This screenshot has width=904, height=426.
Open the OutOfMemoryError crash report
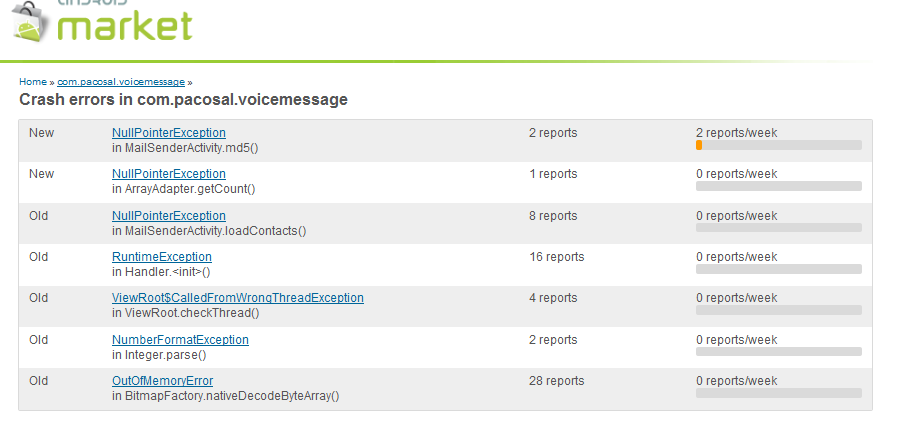(x=162, y=381)
